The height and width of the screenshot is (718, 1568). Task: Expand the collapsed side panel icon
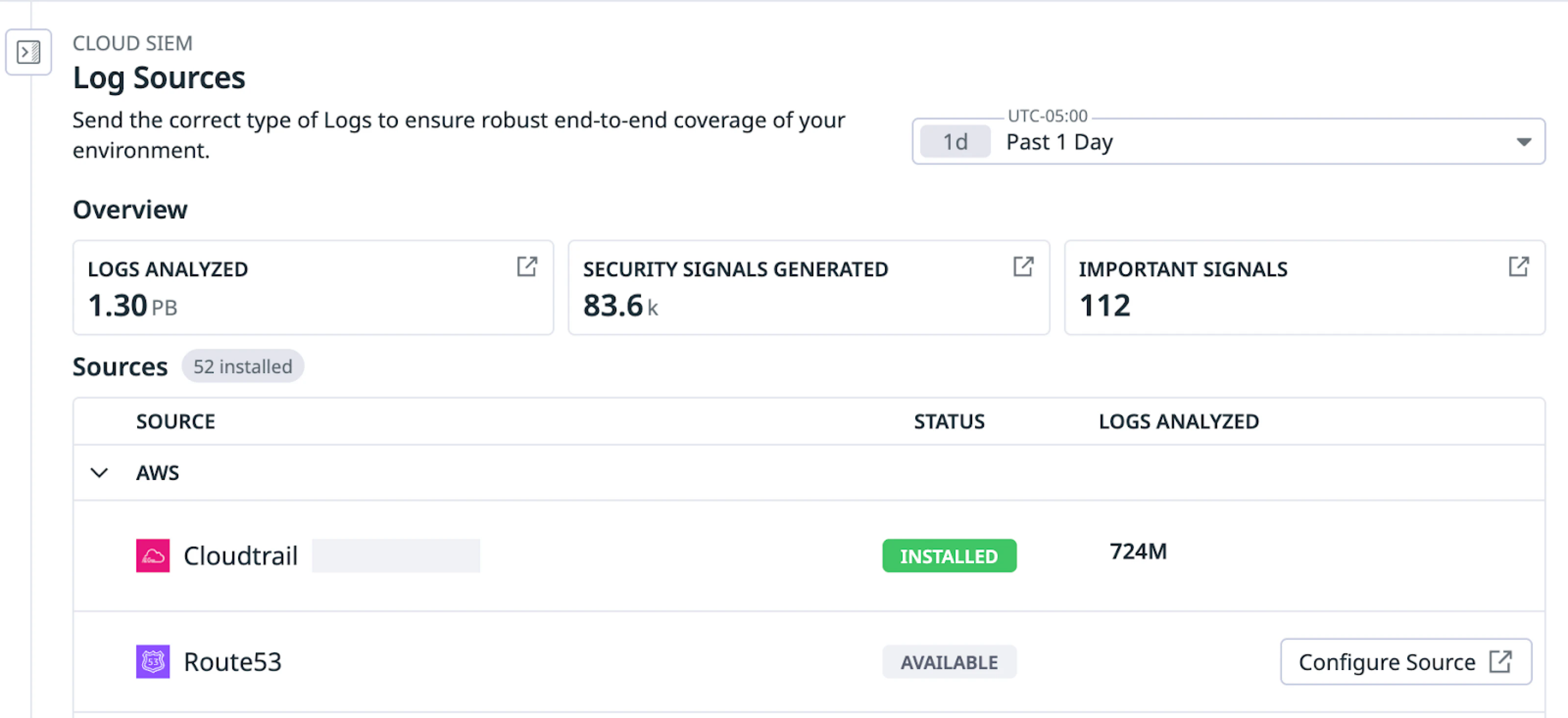point(28,52)
